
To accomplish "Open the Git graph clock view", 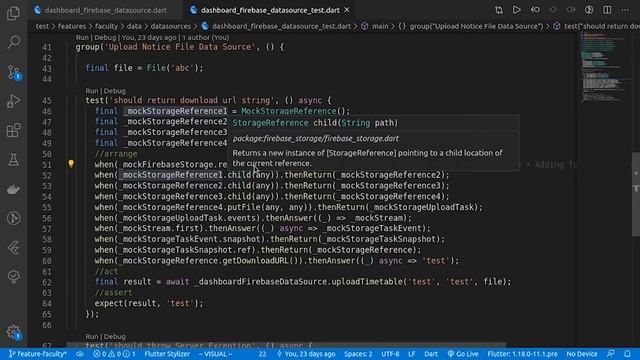I will (x=13, y=218).
